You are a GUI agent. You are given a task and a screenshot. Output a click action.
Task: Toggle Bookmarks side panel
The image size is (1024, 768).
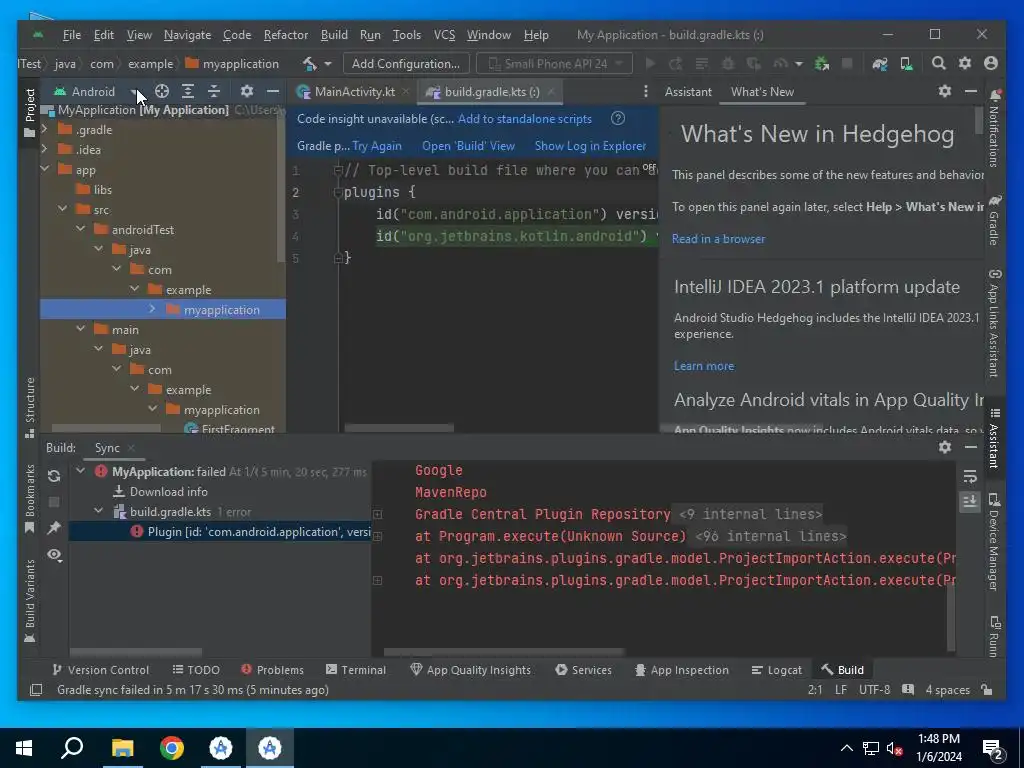point(29,499)
